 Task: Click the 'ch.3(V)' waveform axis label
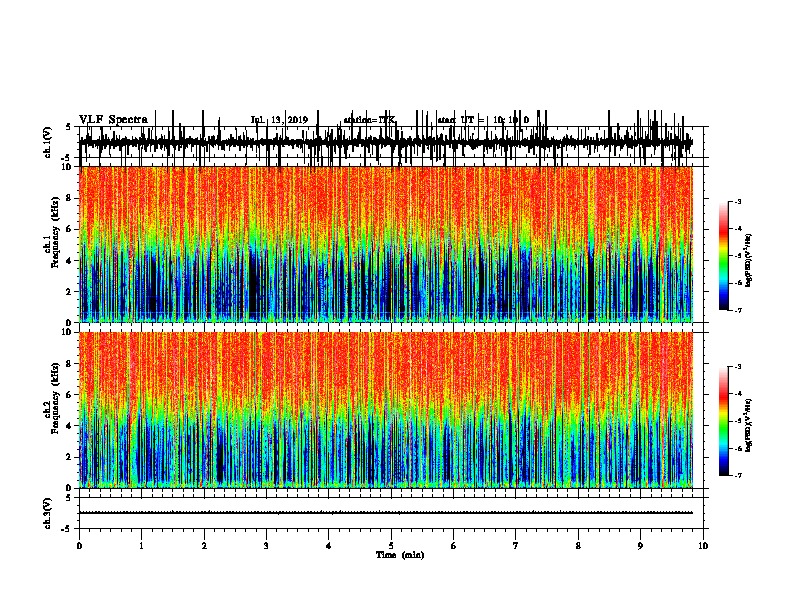tap(48, 513)
